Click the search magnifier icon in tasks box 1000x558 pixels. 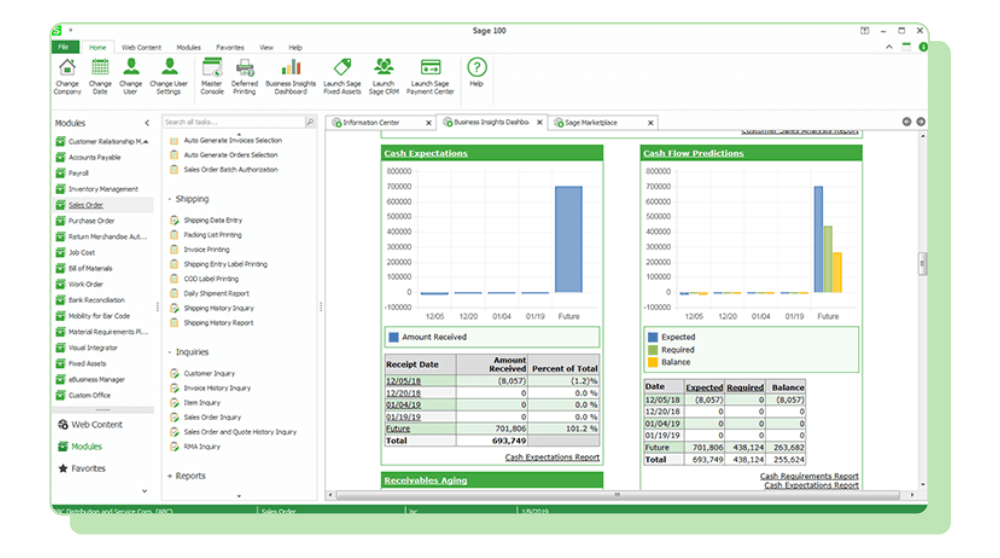point(310,122)
